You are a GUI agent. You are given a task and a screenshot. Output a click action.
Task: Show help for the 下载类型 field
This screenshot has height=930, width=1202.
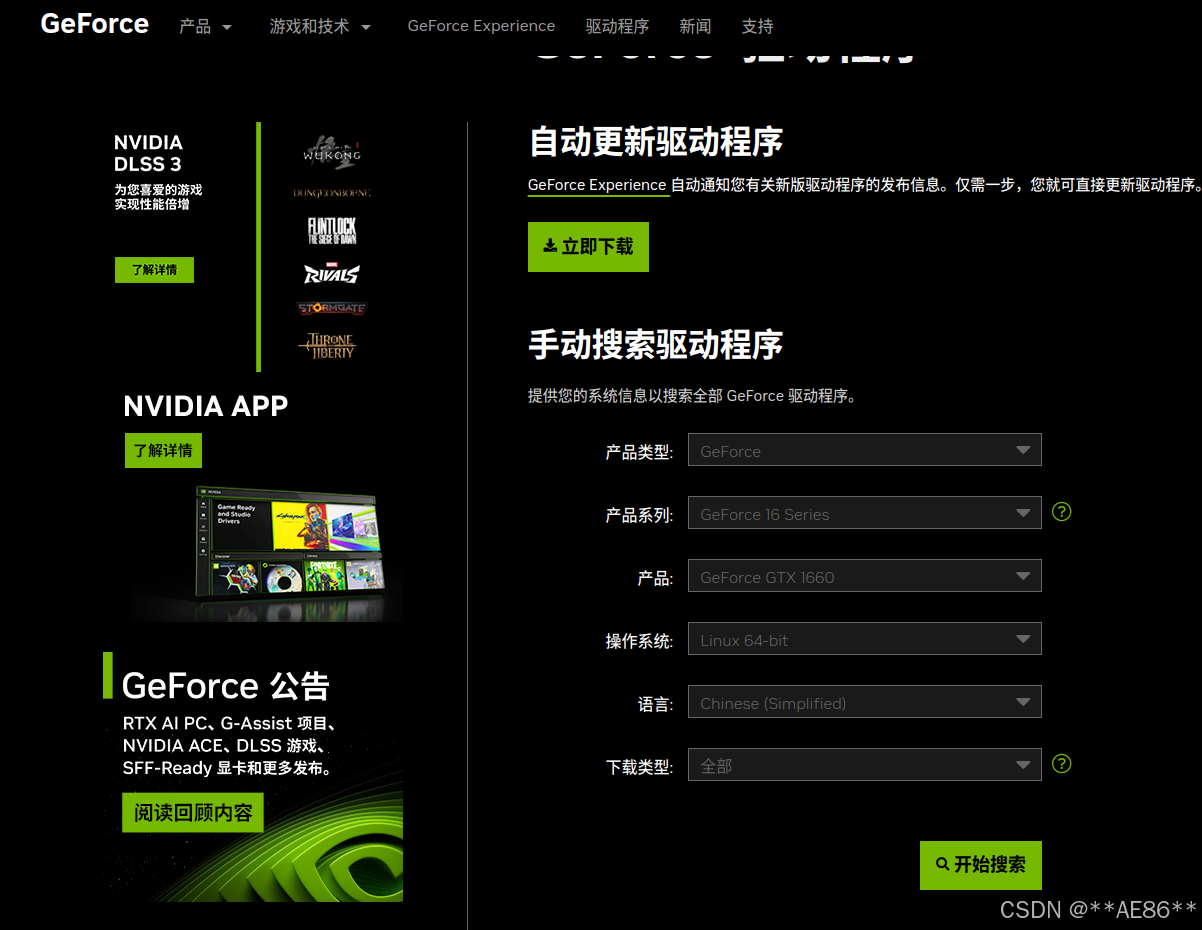pyautogui.click(x=1062, y=764)
